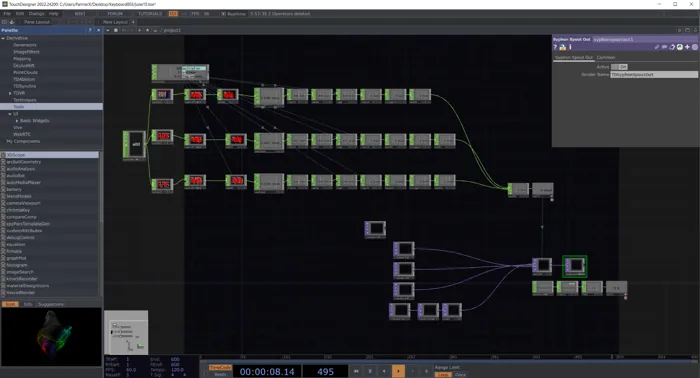Click the tag icon in parameter panel
This screenshot has width=700, height=378.
point(672,47)
